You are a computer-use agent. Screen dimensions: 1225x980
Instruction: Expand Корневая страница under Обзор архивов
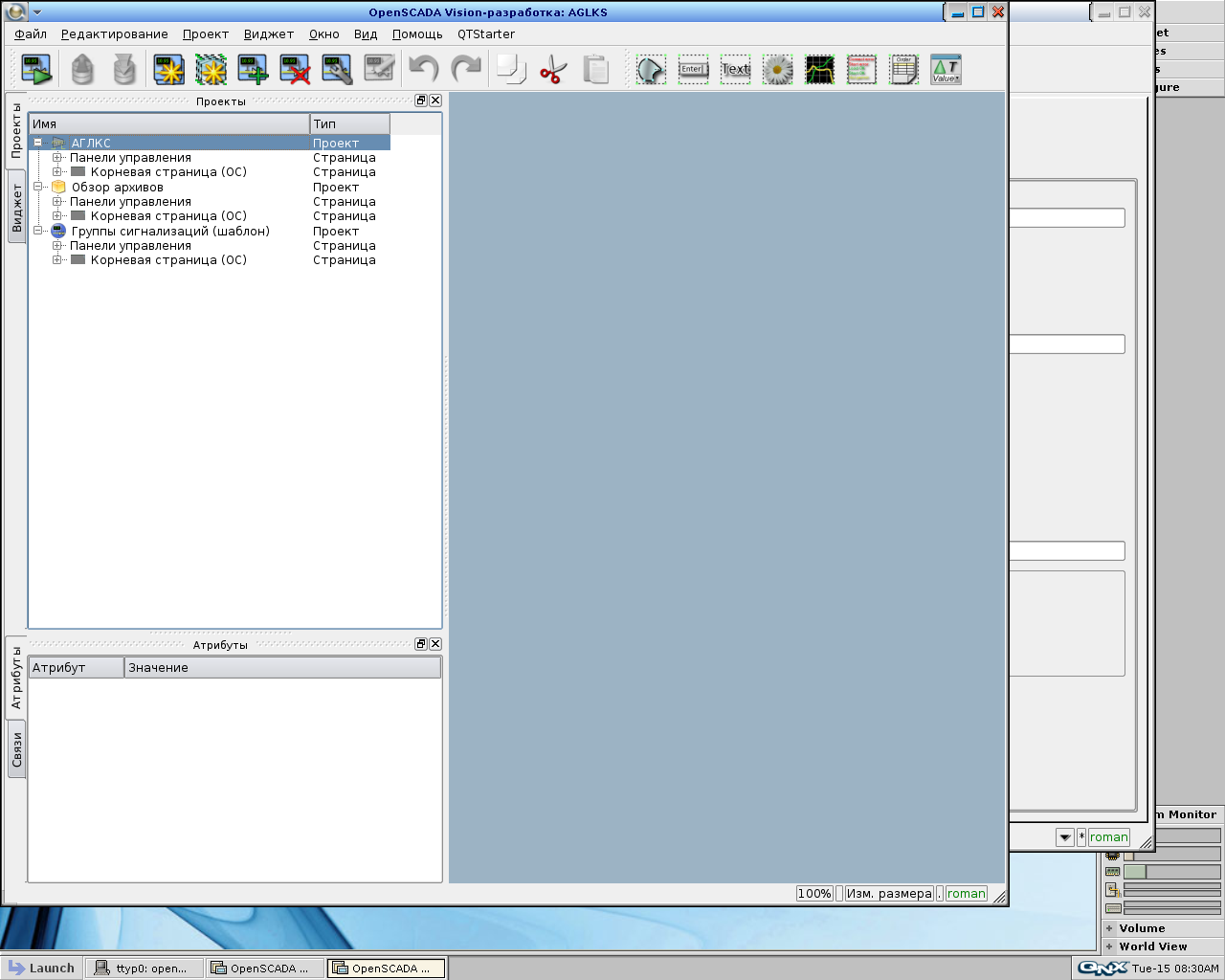(x=57, y=216)
